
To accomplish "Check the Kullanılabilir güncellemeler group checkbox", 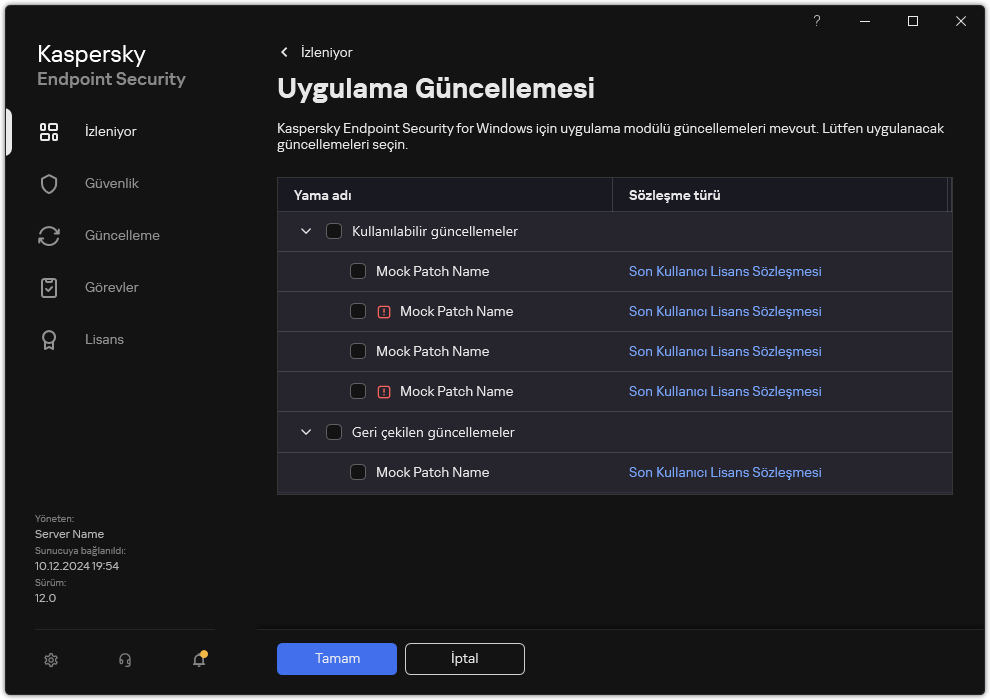I will pos(334,232).
